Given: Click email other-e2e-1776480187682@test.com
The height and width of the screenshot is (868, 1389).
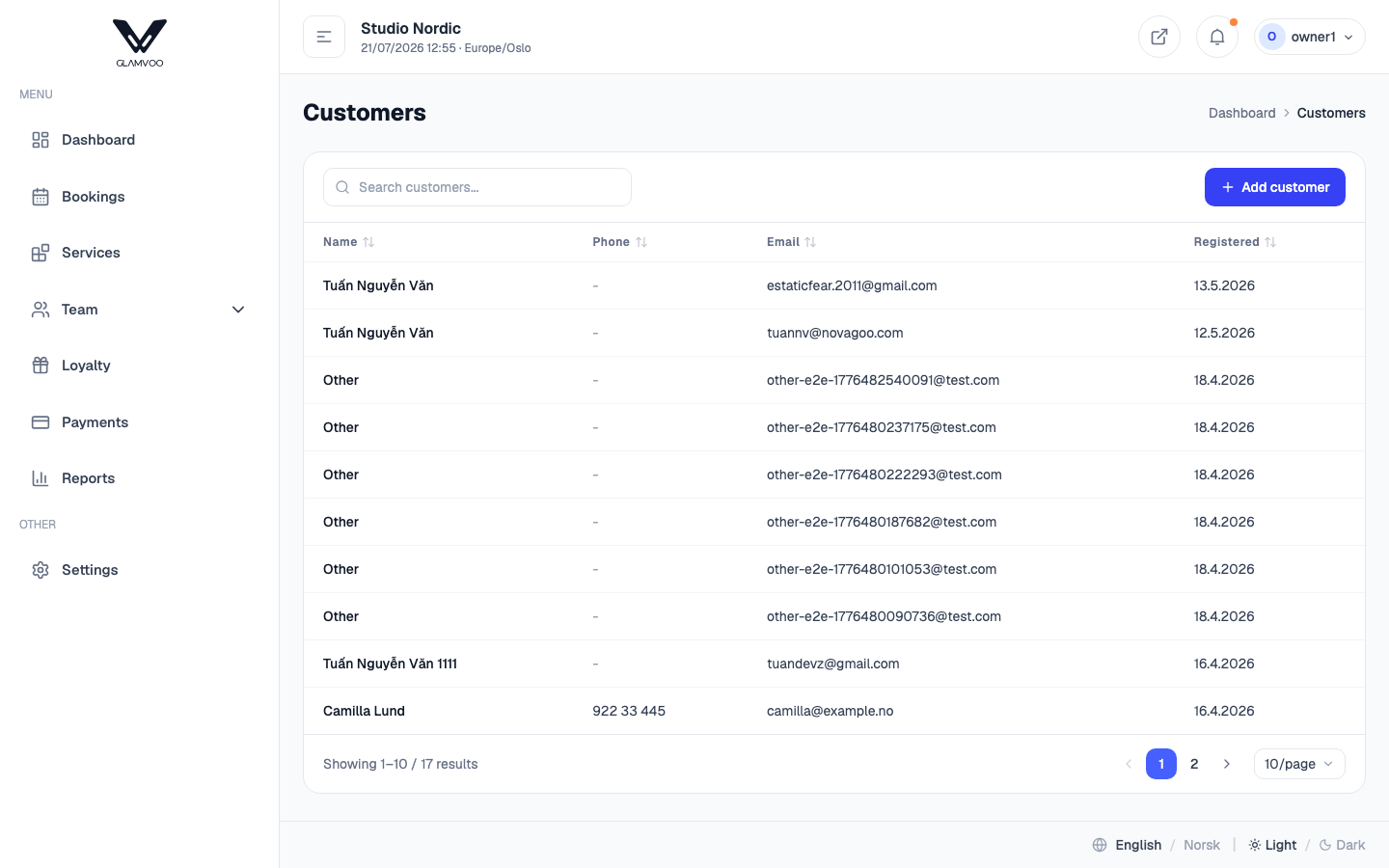Looking at the screenshot, I should click(x=882, y=522).
